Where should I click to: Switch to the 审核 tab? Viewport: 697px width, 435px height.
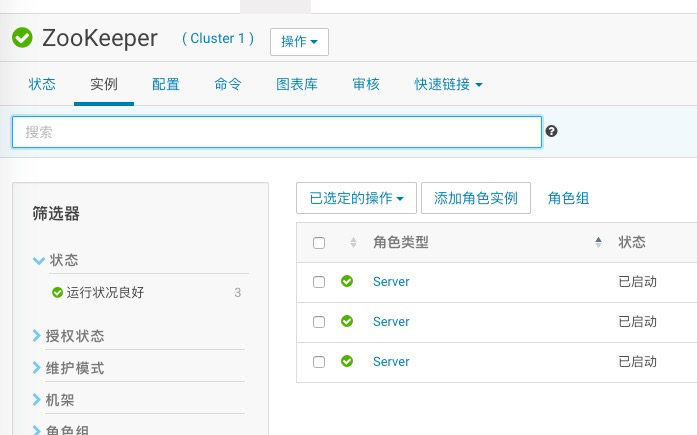366,84
